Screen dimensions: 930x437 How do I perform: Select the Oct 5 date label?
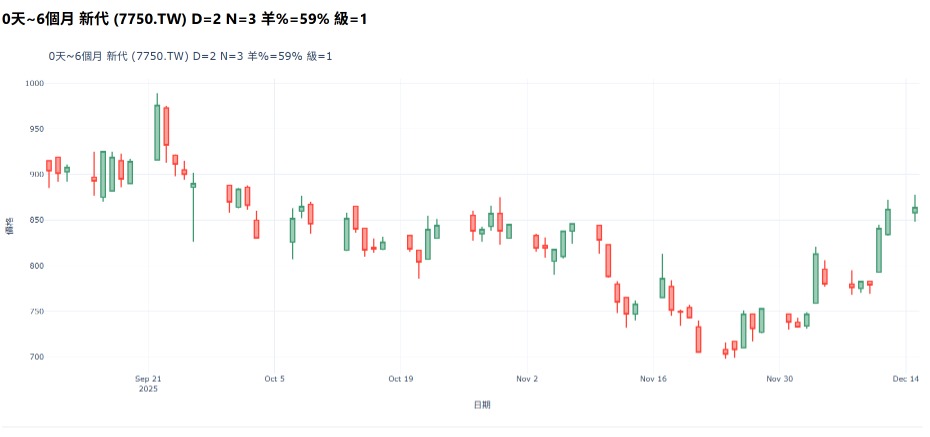point(275,379)
